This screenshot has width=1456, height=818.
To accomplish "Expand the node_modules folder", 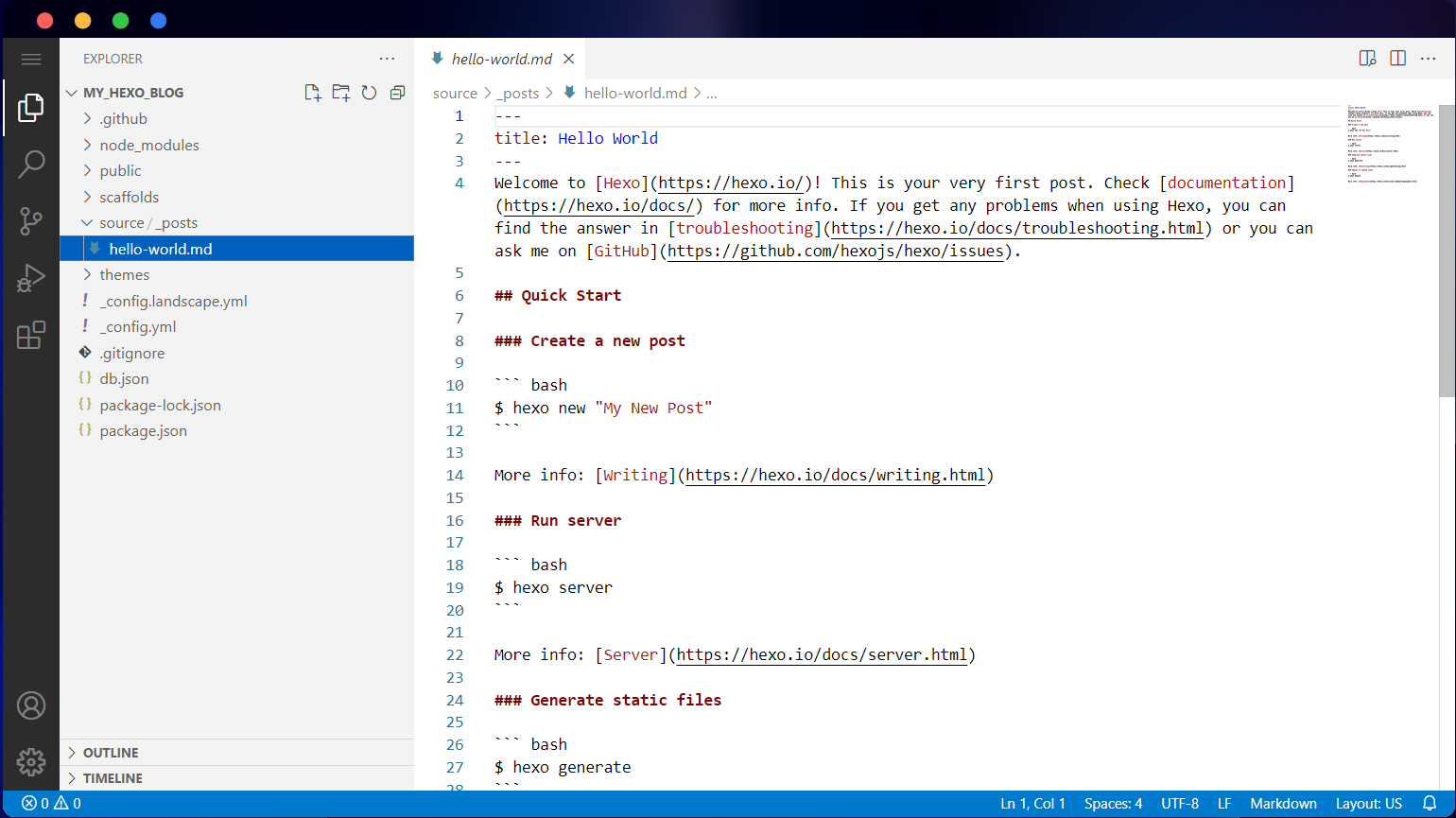I will click(148, 145).
